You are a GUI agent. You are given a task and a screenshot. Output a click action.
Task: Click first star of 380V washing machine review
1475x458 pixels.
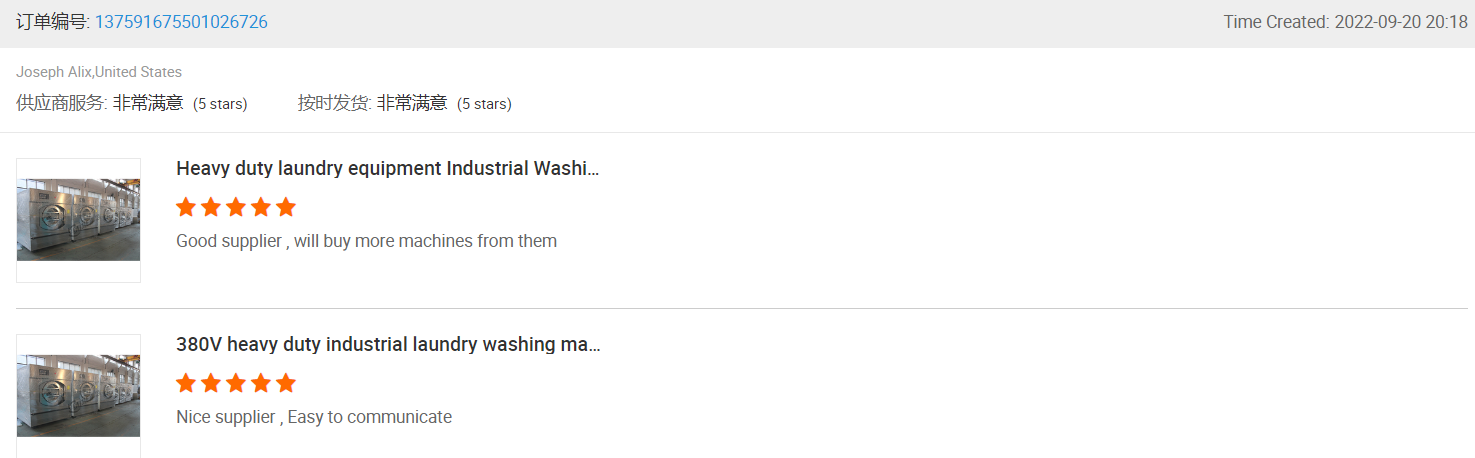[186, 383]
